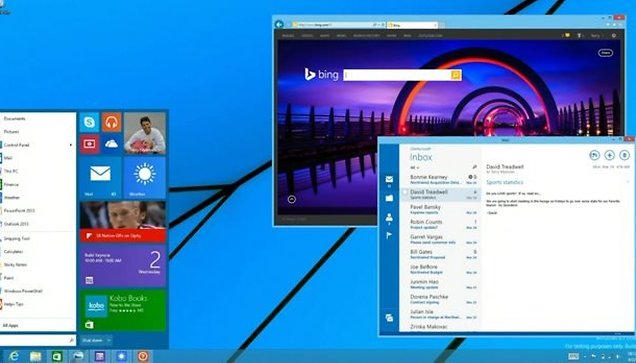636x363 pixels.
Task: Open the green Store app on taskbar
Action: click(57, 356)
